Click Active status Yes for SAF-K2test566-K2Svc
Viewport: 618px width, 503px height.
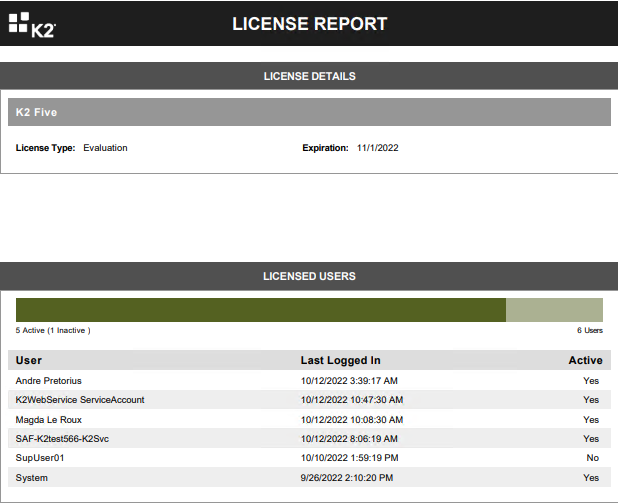(x=591, y=439)
